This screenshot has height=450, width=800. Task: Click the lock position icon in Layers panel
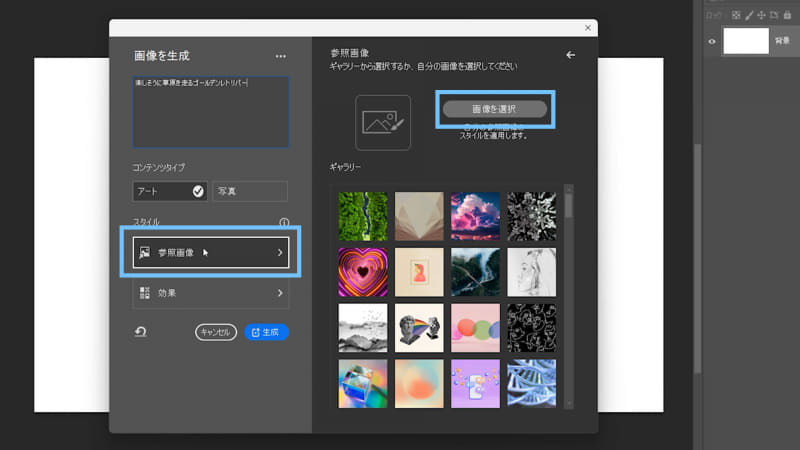tap(761, 15)
